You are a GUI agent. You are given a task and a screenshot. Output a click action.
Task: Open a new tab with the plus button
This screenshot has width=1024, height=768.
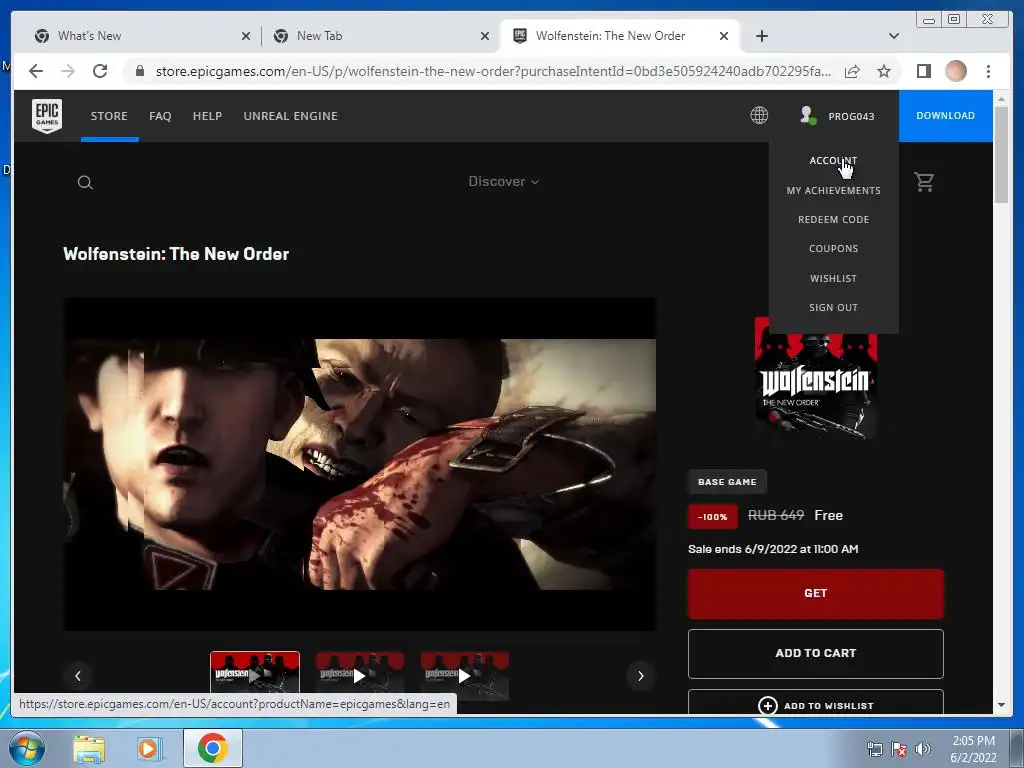coord(761,36)
